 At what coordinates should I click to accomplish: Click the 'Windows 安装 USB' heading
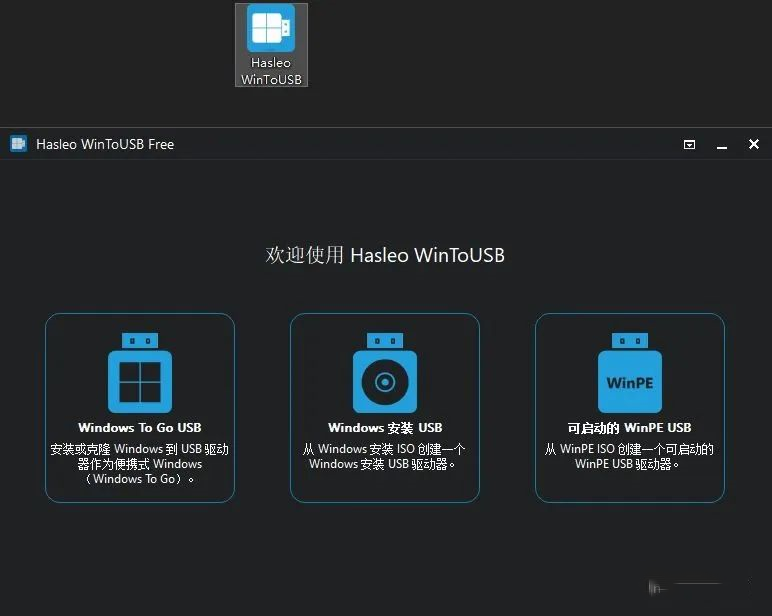point(385,427)
